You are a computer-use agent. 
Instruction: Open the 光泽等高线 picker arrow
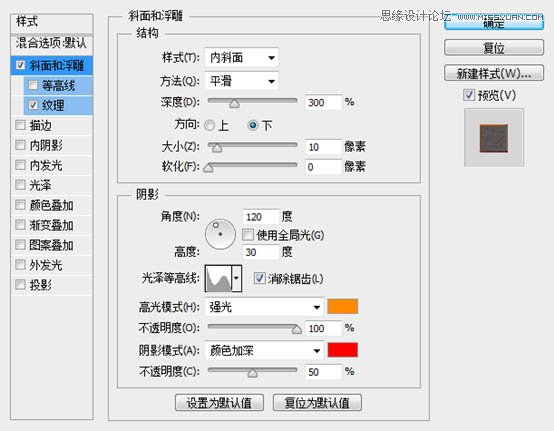click(236, 278)
